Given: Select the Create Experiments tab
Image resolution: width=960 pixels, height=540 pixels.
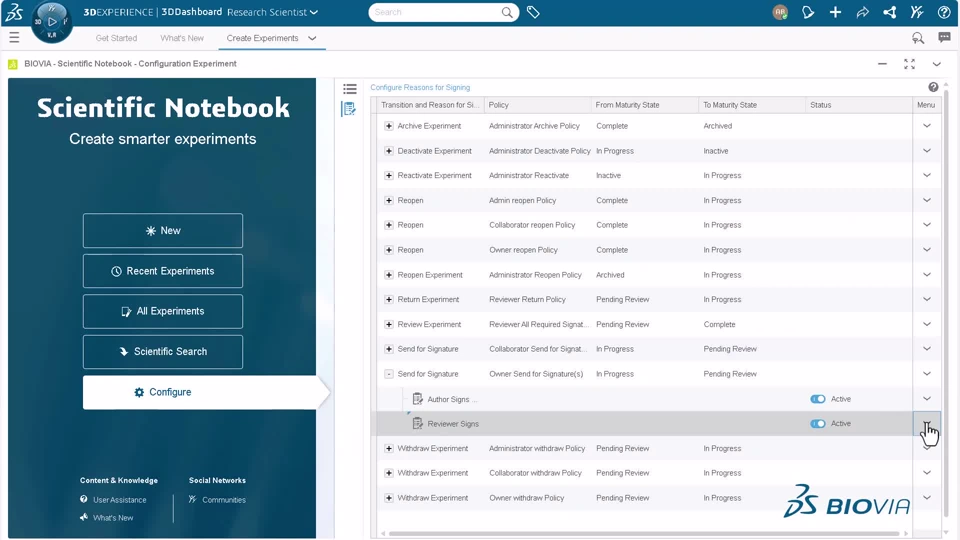Looking at the screenshot, I should pyautogui.click(x=262, y=38).
